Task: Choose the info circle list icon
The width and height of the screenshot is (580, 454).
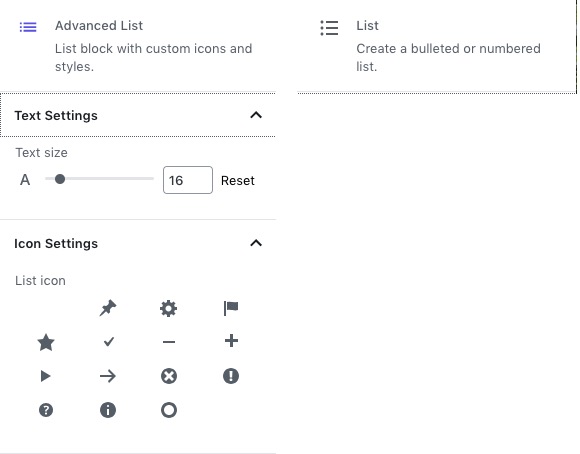Action: tap(108, 410)
